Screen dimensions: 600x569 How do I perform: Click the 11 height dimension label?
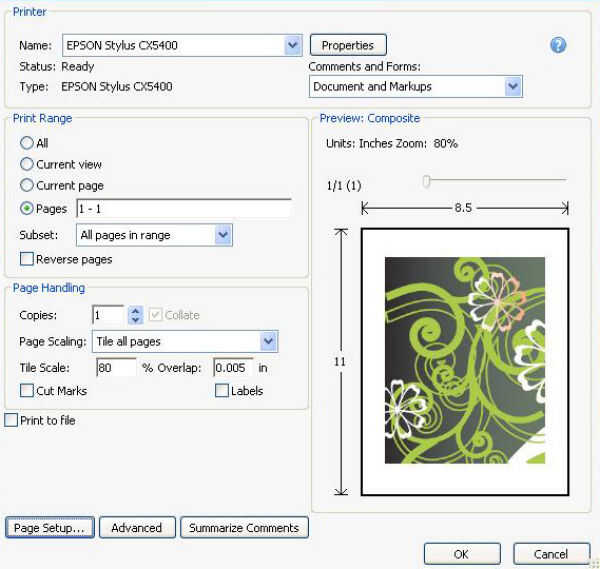(x=340, y=362)
